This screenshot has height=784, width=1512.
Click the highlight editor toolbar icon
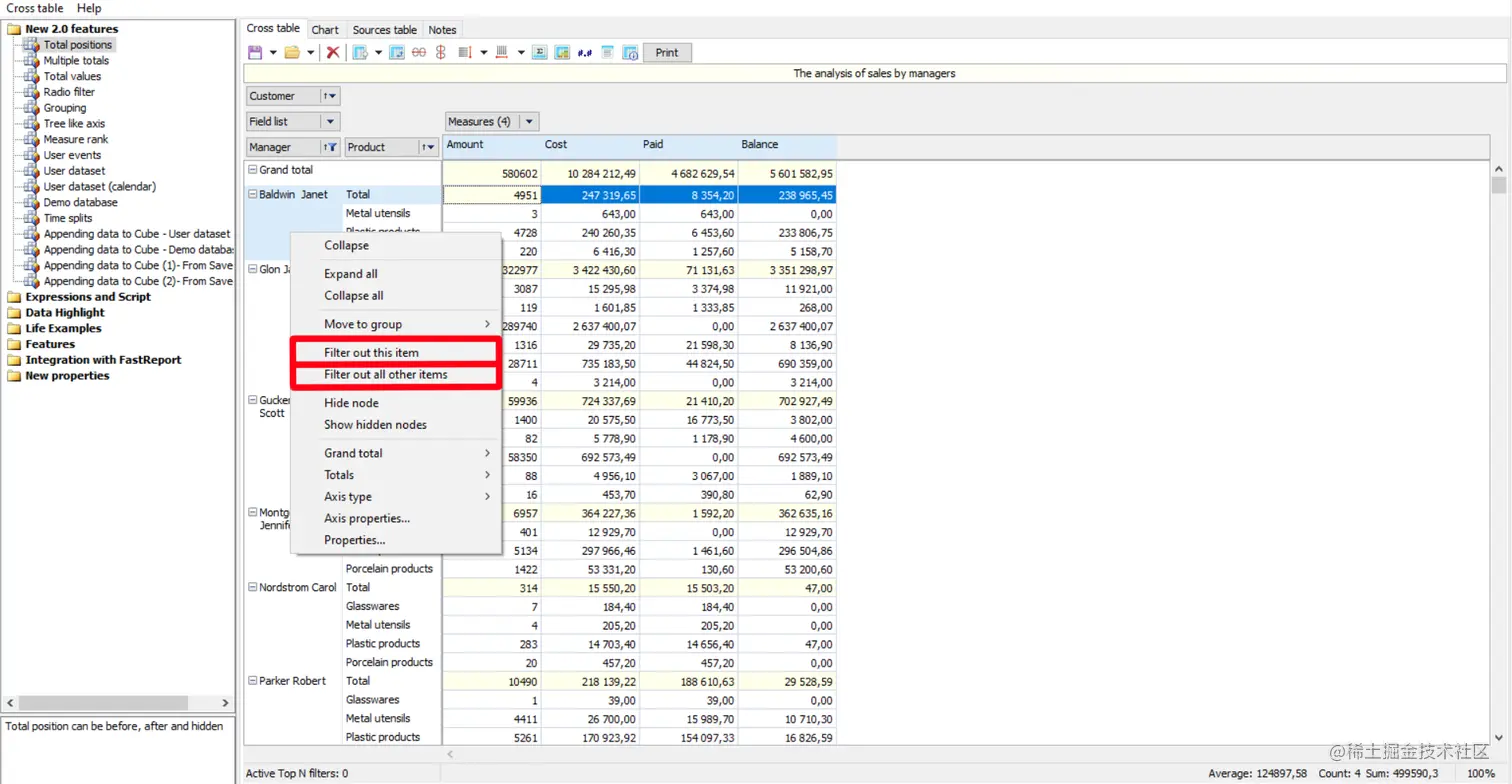point(562,53)
